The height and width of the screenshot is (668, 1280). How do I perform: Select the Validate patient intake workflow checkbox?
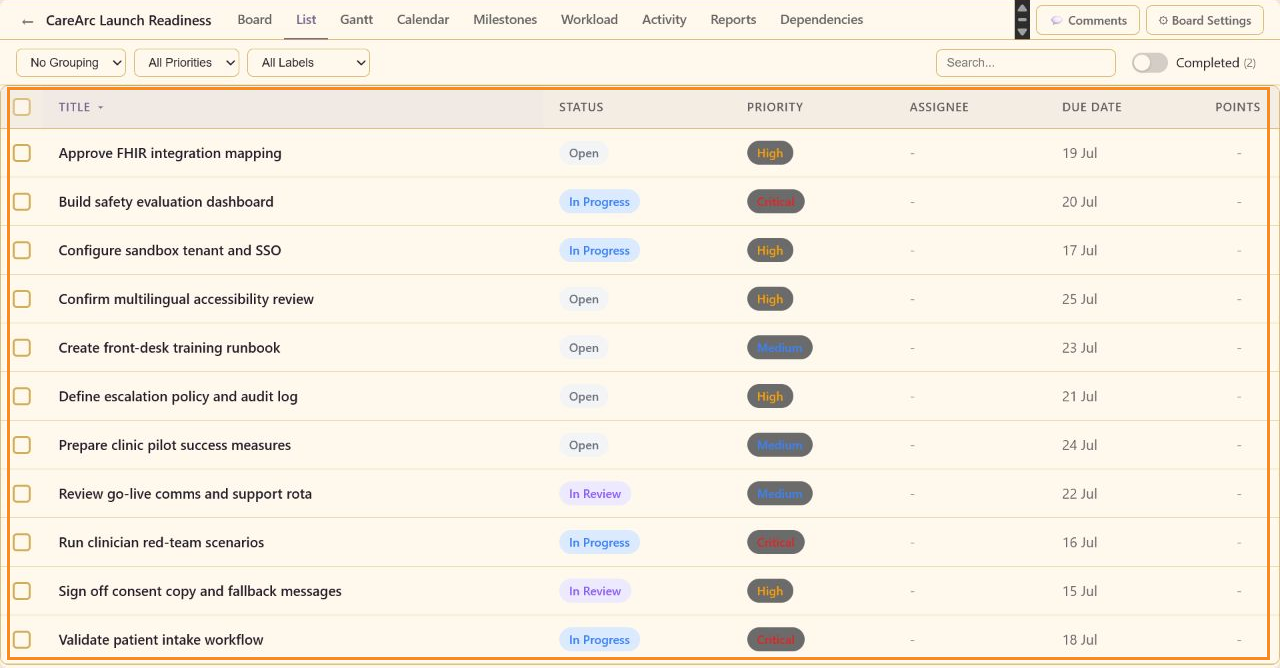point(22,640)
